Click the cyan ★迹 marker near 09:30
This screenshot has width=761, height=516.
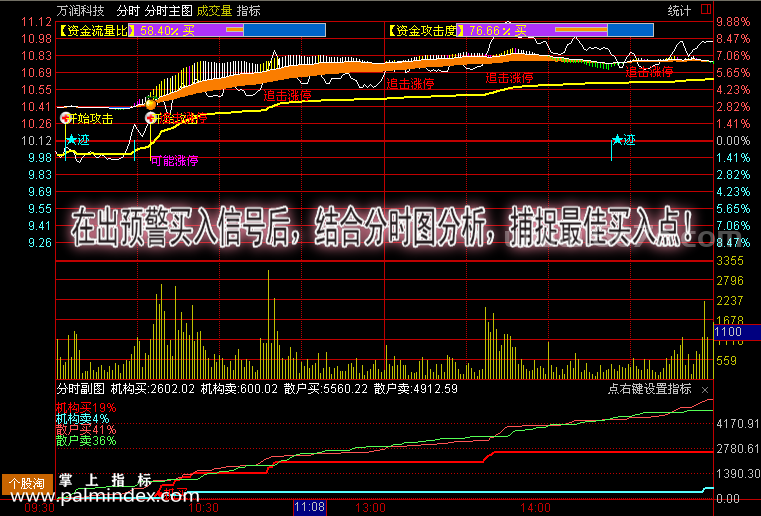click(78, 140)
